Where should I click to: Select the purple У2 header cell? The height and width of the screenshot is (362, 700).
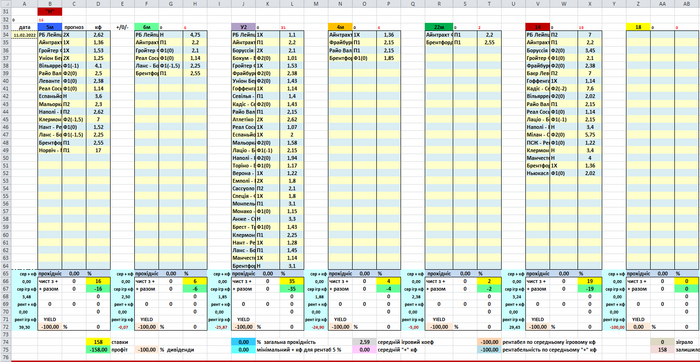(243, 27)
